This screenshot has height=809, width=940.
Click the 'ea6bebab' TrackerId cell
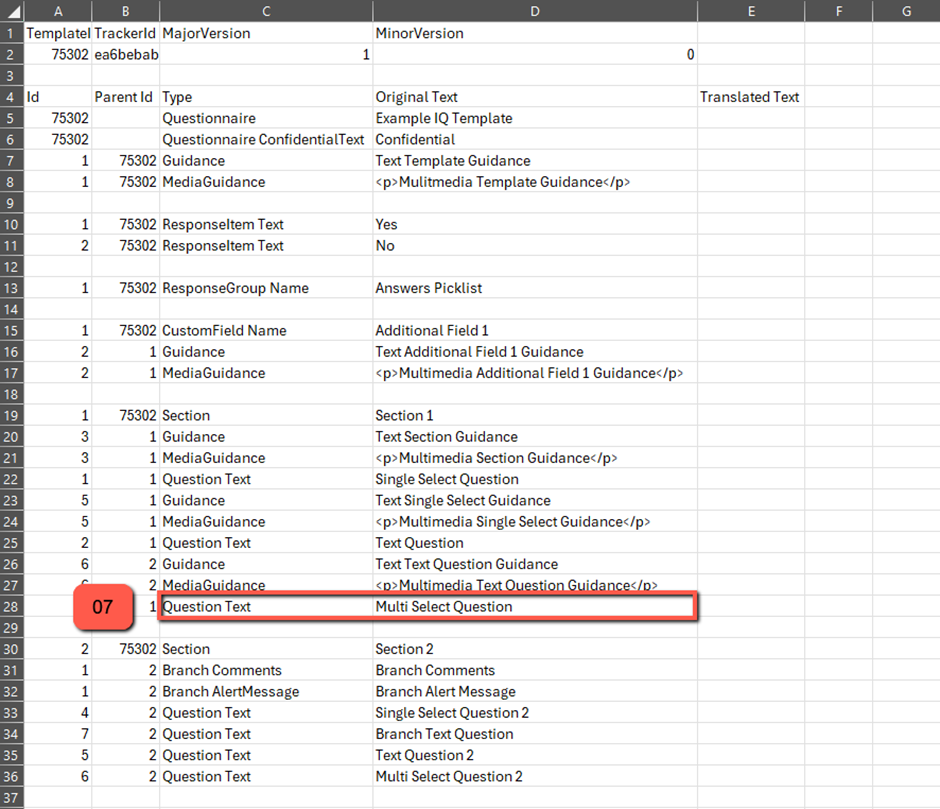coord(126,54)
